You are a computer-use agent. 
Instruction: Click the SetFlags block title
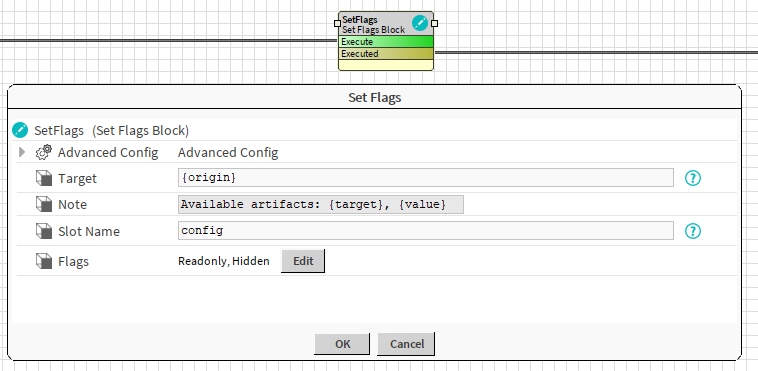360,20
